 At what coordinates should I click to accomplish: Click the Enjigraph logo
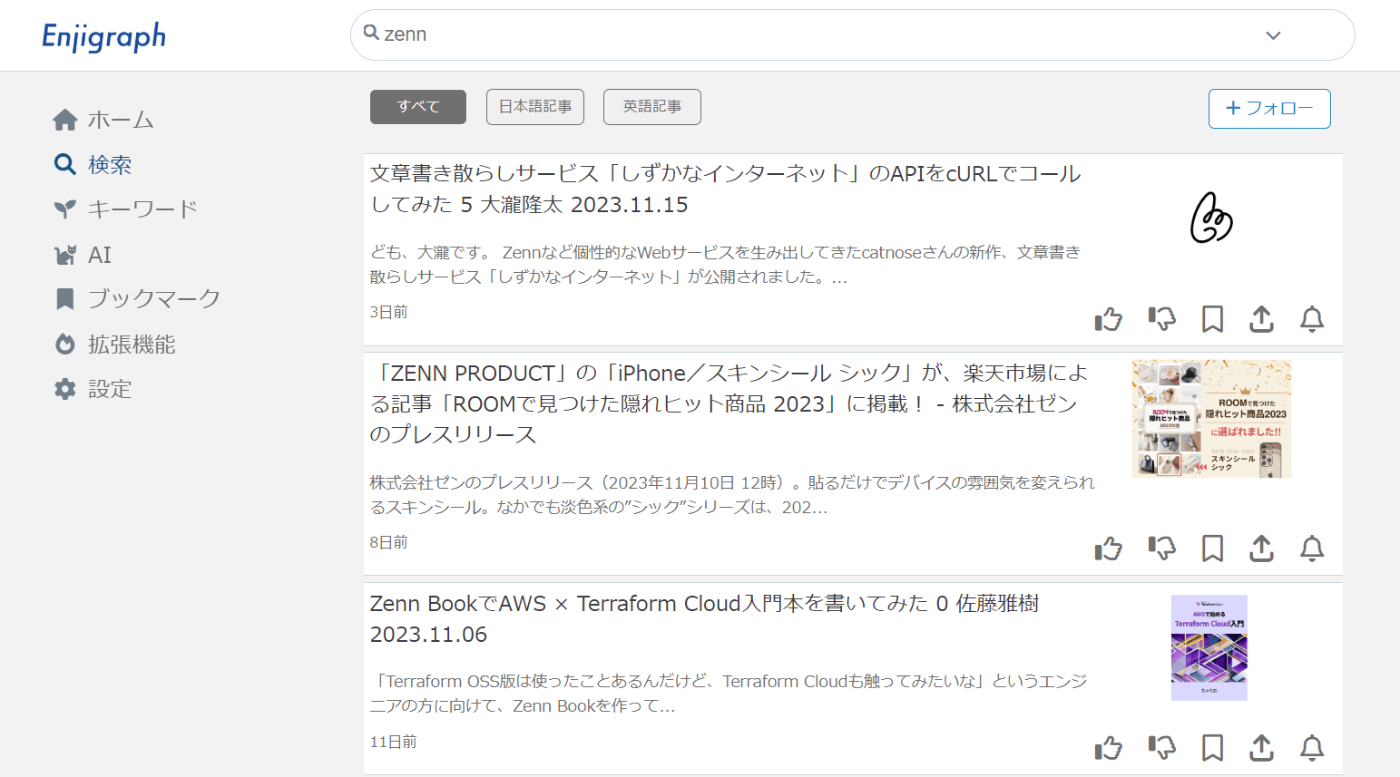tap(104, 36)
